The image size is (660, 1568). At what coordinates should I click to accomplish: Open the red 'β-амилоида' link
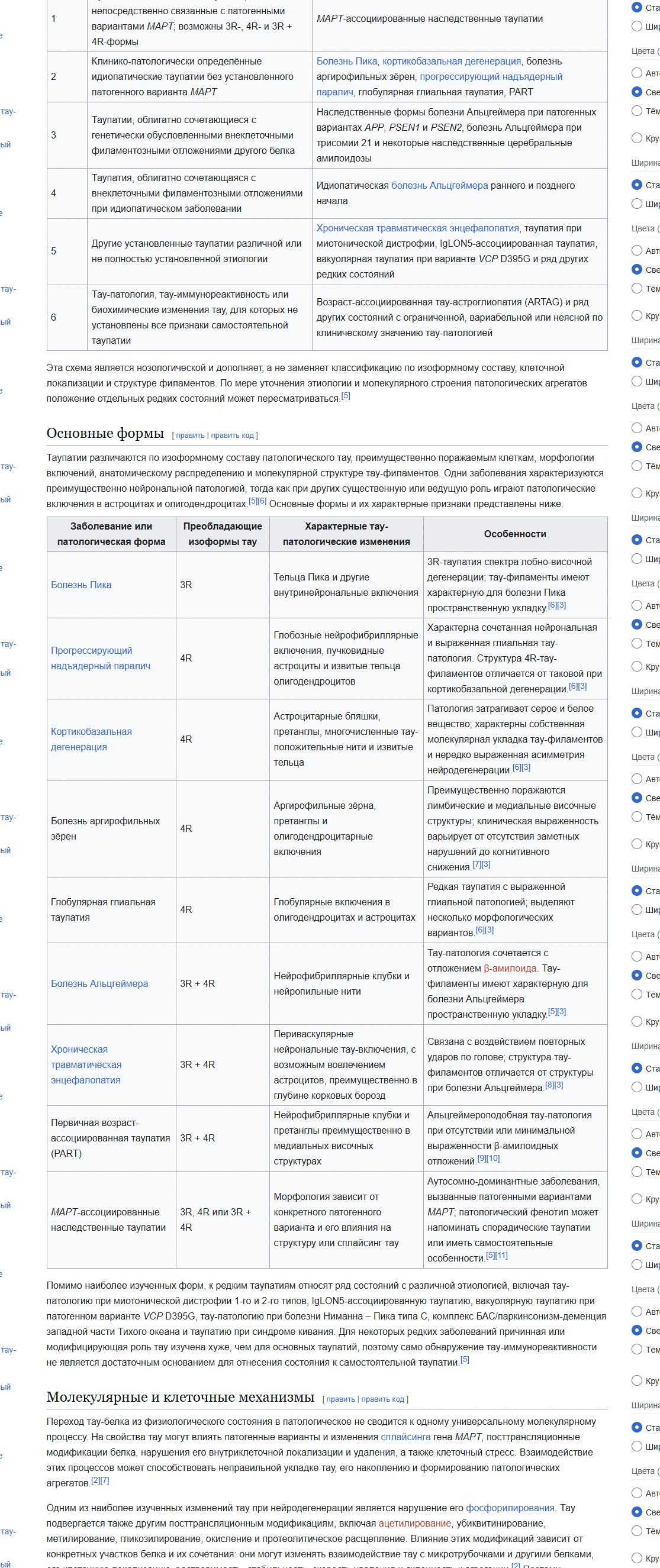(x=510, y=969)
